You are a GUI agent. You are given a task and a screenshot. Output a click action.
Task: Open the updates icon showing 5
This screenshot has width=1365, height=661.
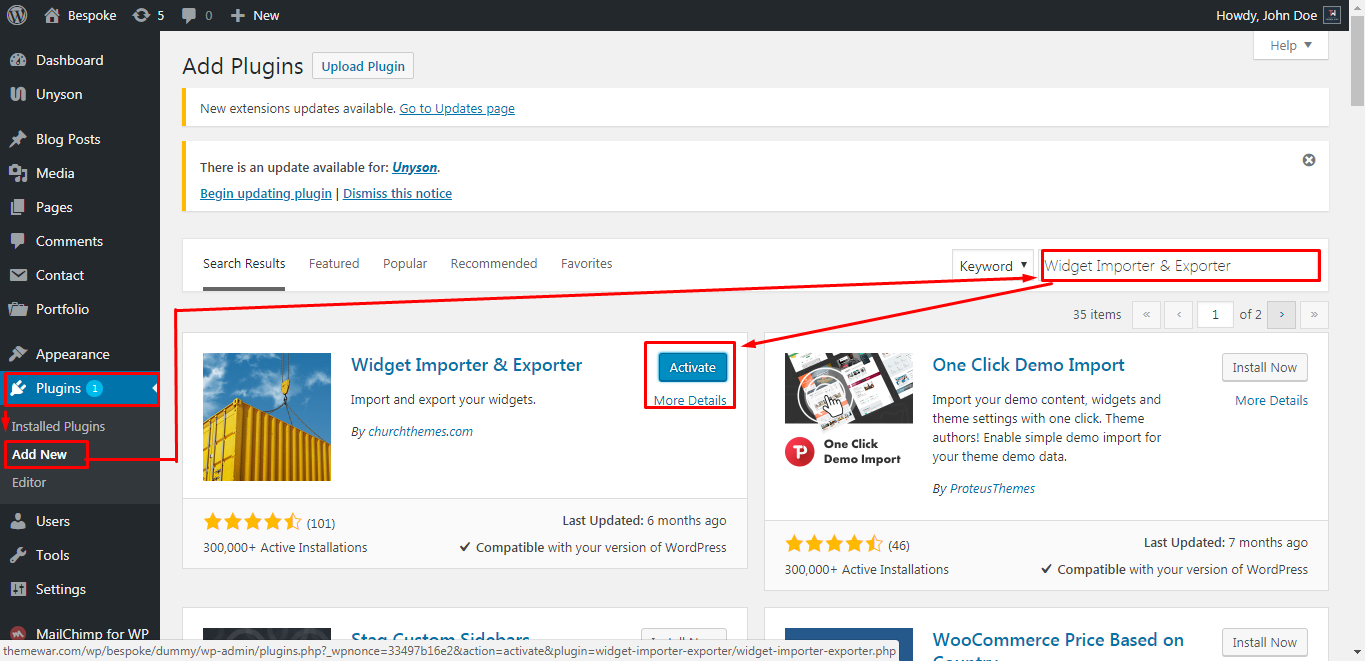(x=141, y=15)
